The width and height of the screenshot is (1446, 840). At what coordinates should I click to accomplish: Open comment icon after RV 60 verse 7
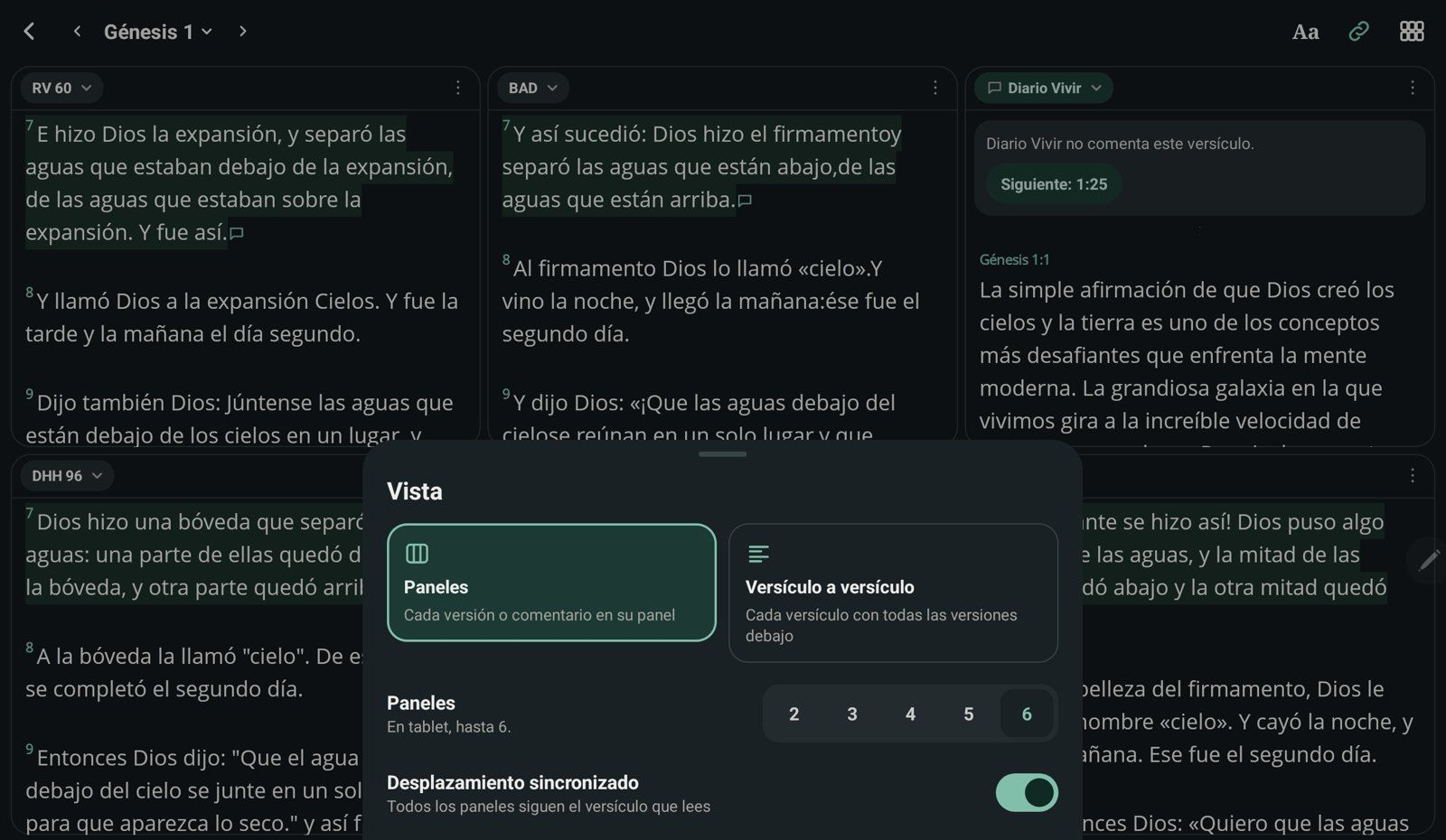point(237,233)
